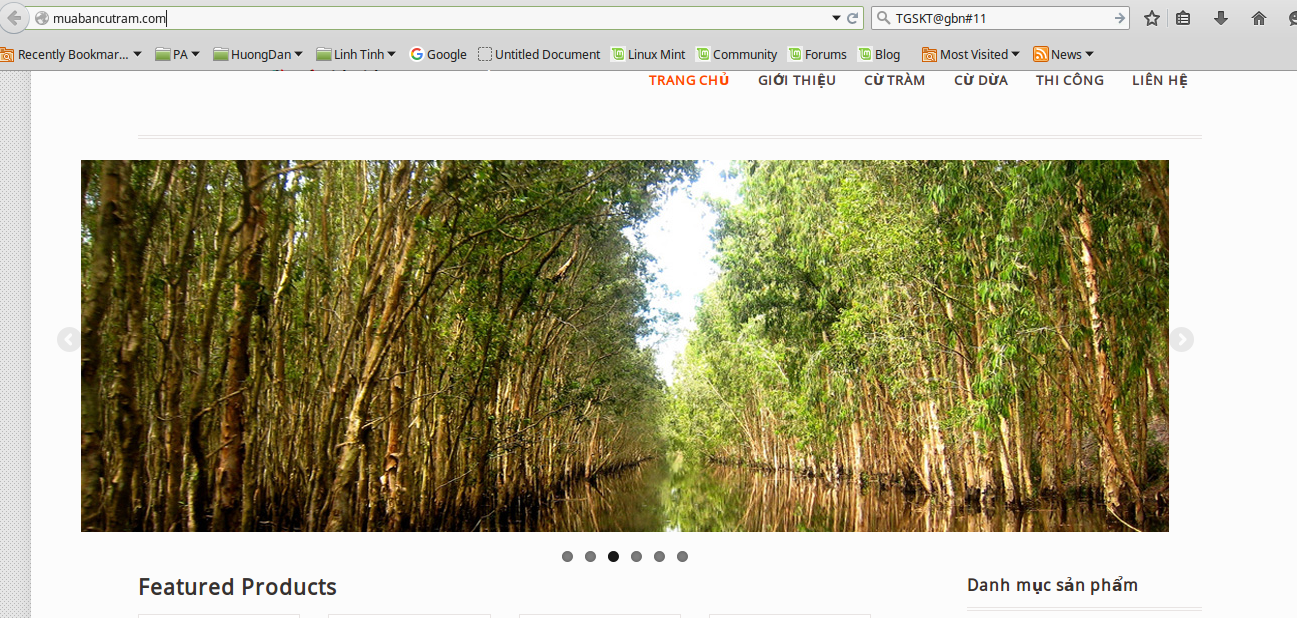
Task: Bookmark this page with the star icon
Action: 1152,18
